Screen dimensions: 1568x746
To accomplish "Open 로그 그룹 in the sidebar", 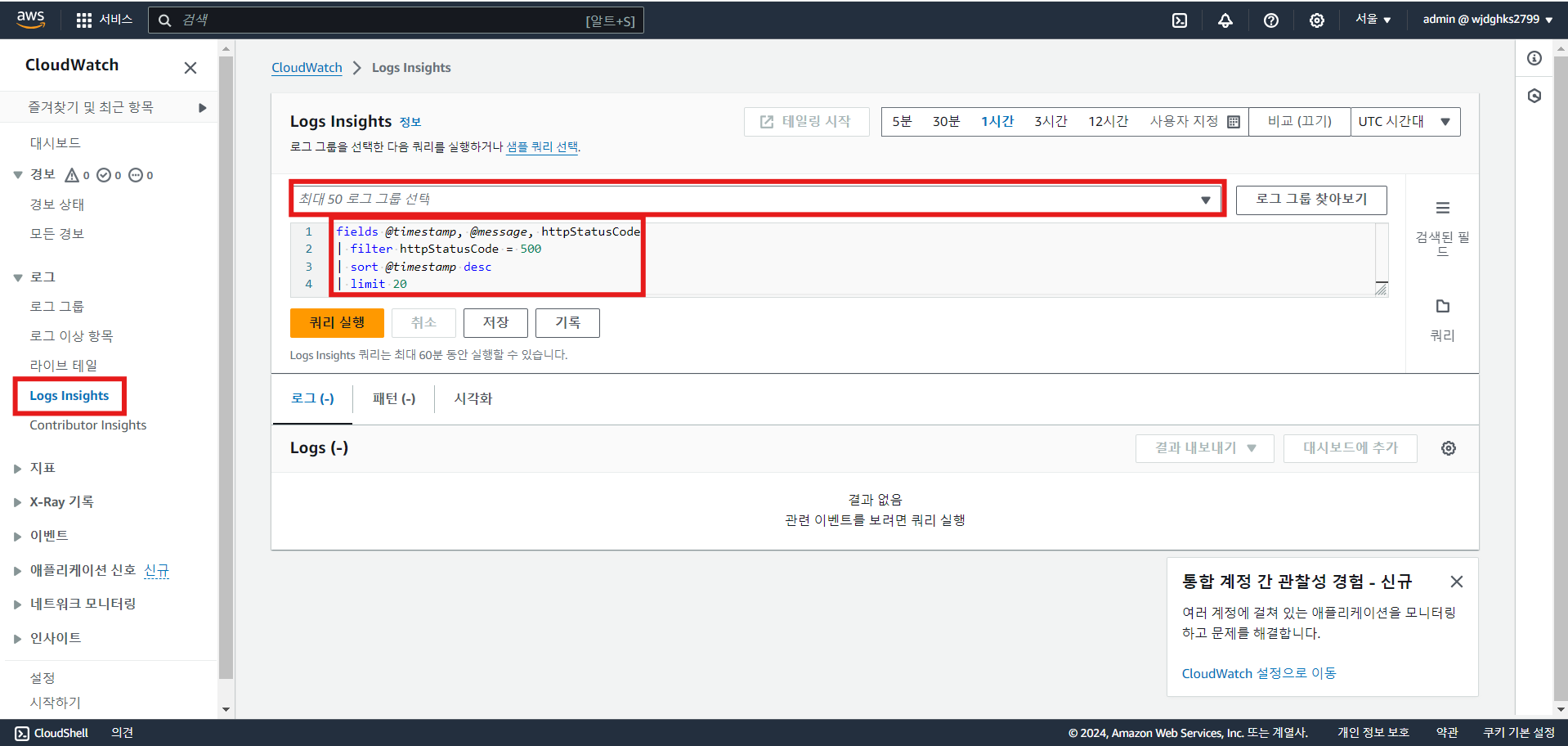I will 57,307.
